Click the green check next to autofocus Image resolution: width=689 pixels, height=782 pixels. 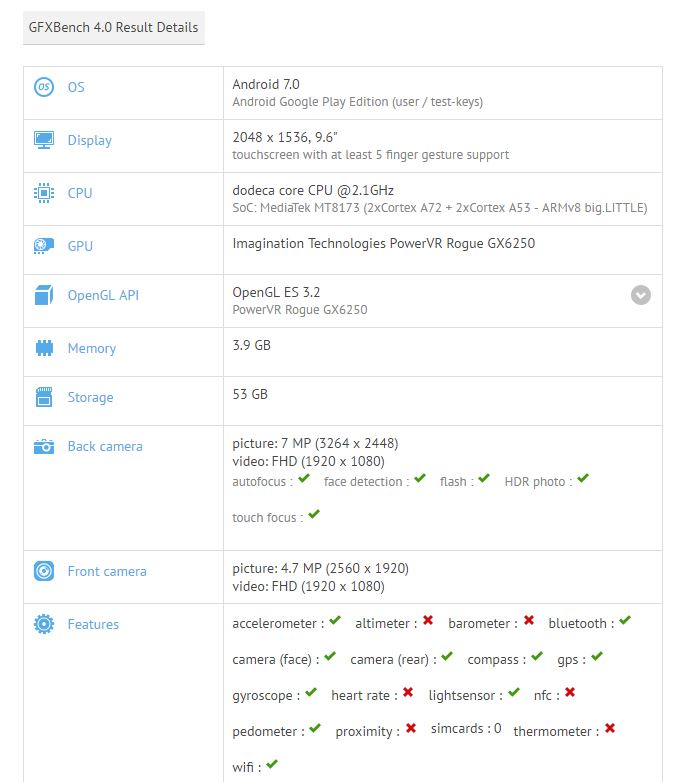[304, 480]
